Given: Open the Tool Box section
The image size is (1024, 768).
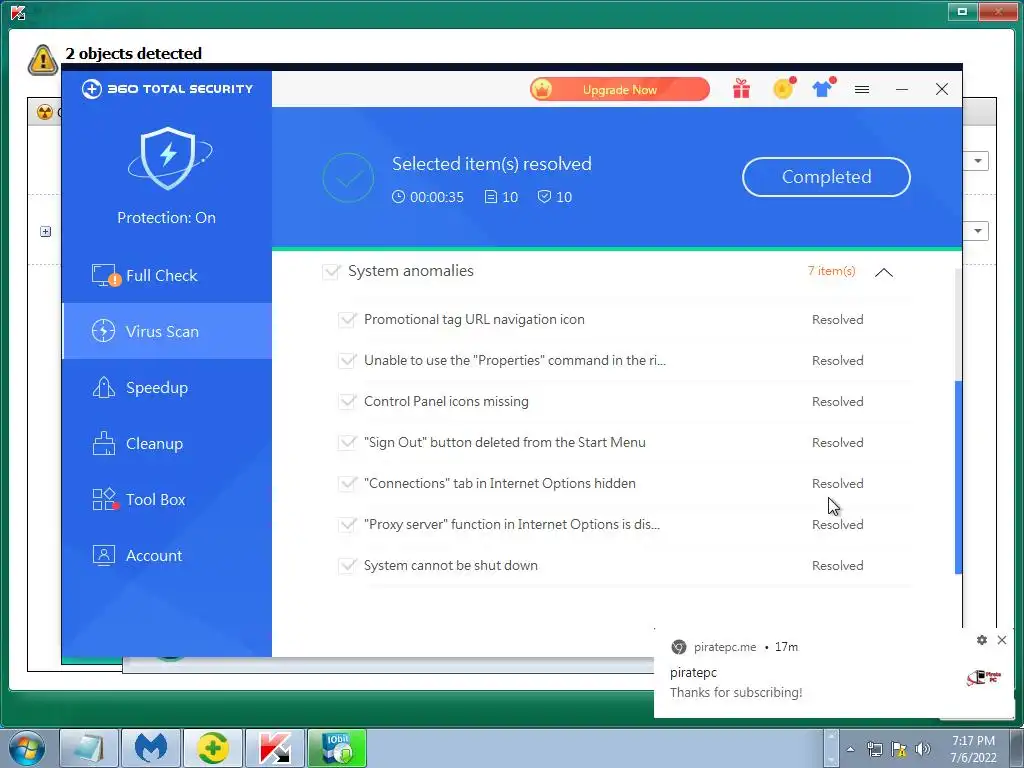Looking at the screenshot, I should [x=167, y=500].
